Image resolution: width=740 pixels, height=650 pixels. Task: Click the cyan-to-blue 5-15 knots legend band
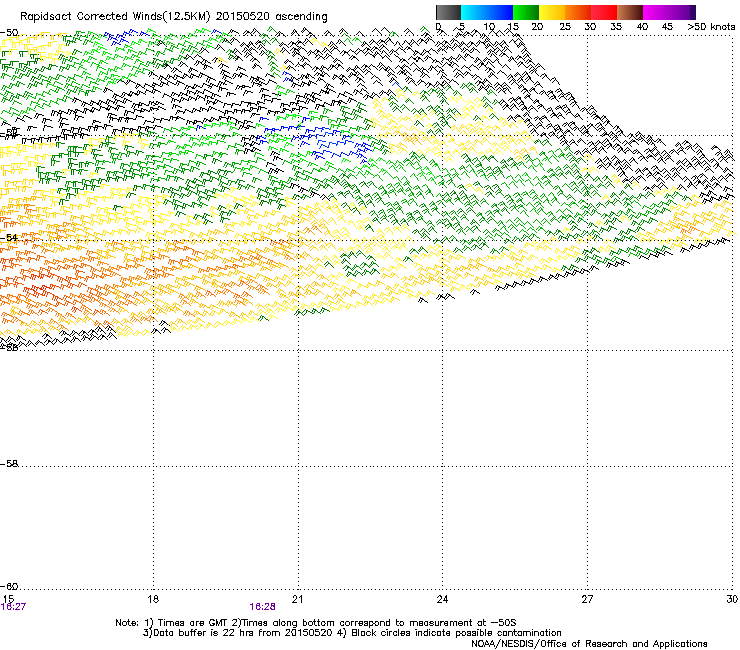click(x=487, y=12)
